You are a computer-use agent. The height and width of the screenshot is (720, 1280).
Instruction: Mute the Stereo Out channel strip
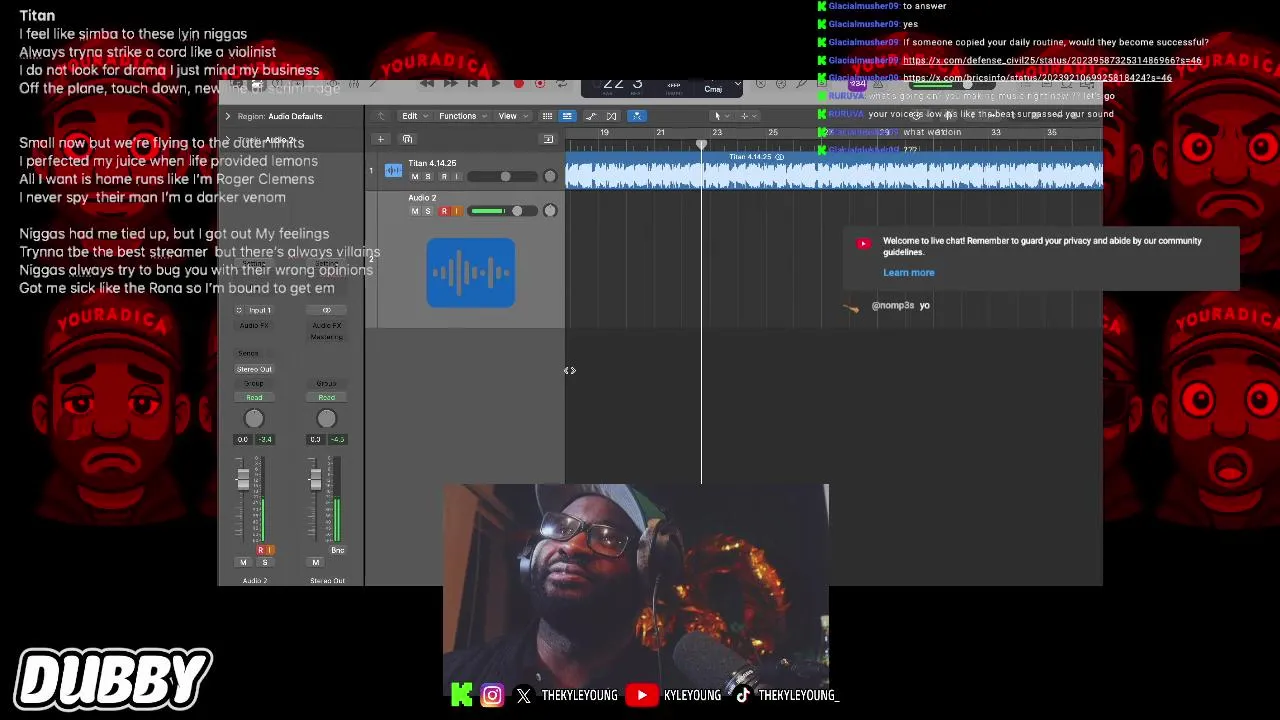[316, 563]
